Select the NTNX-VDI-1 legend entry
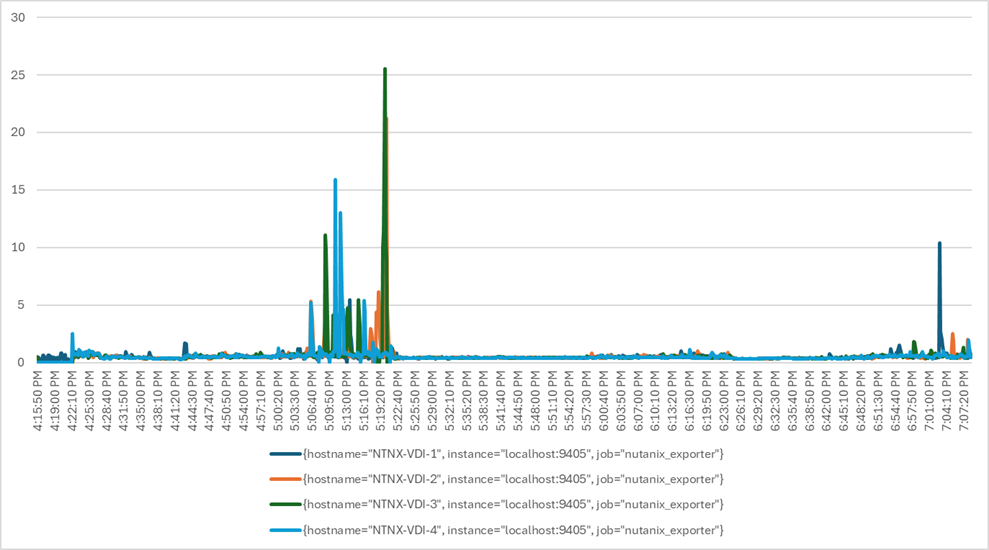989x550 pixels. [x=496, y=454]
